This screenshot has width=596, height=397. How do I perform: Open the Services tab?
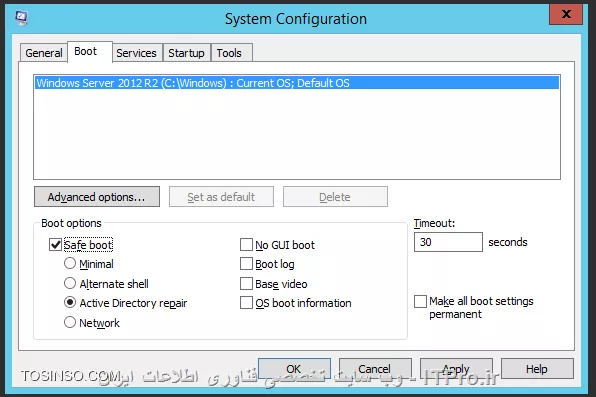(x=136, y=53)
